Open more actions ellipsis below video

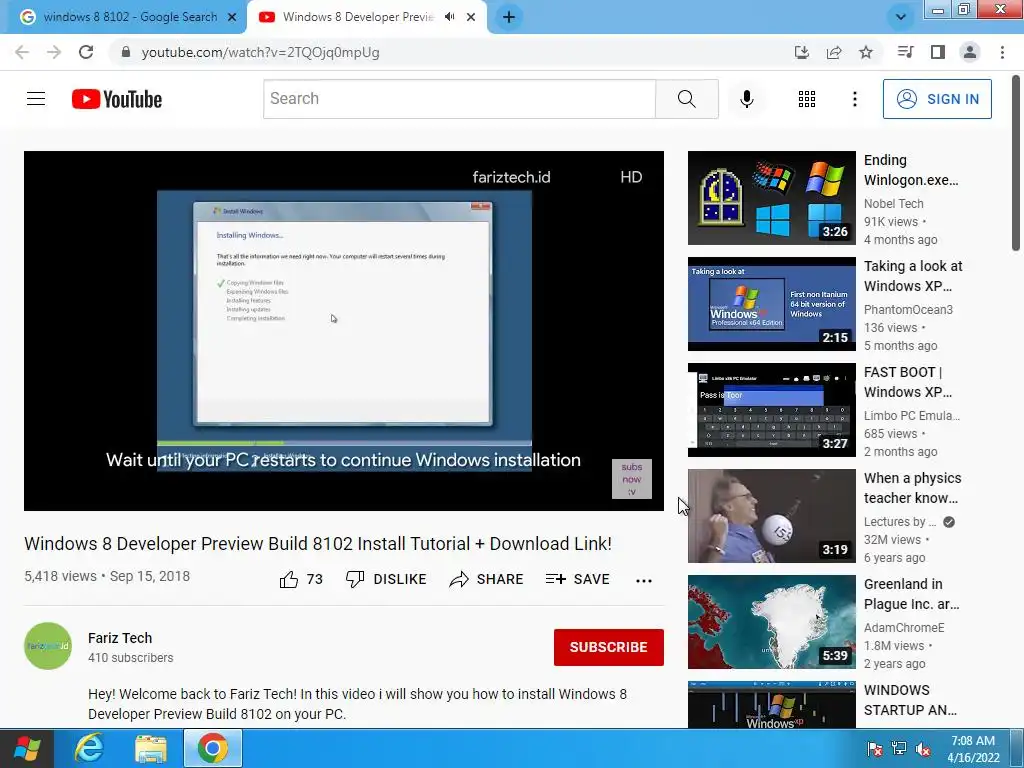point(644,580)
